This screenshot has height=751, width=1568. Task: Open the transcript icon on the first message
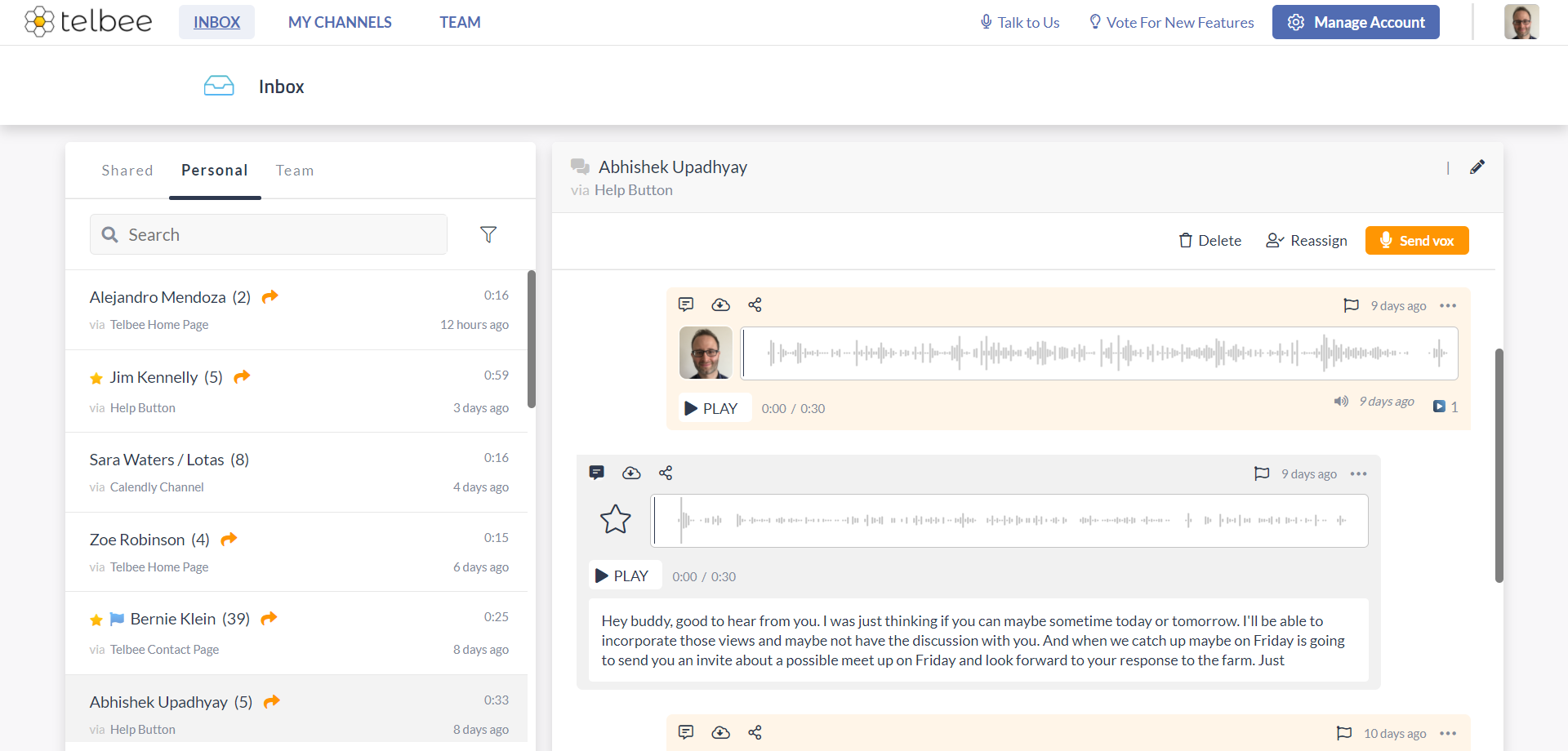tap(686, 304)
